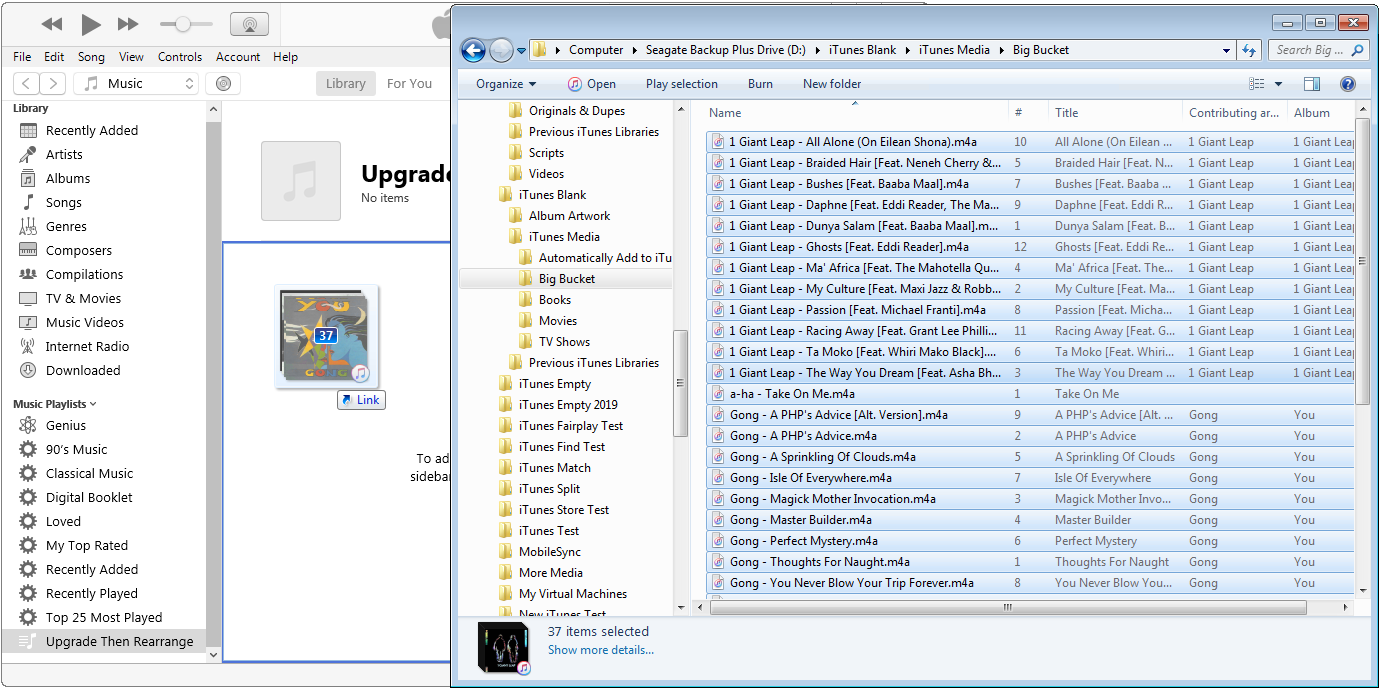1382x692 pixels.
Task: Toggle the preview pane button
Action: [1312, 84]
